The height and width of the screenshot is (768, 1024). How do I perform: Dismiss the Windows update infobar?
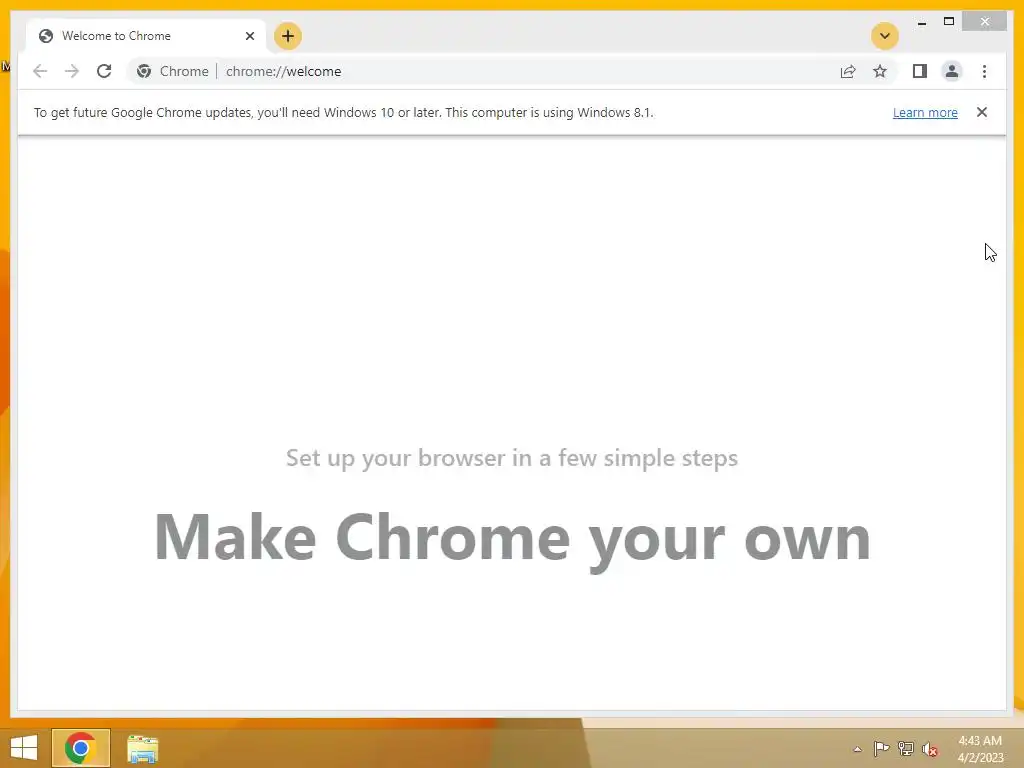tap(982, 112)
